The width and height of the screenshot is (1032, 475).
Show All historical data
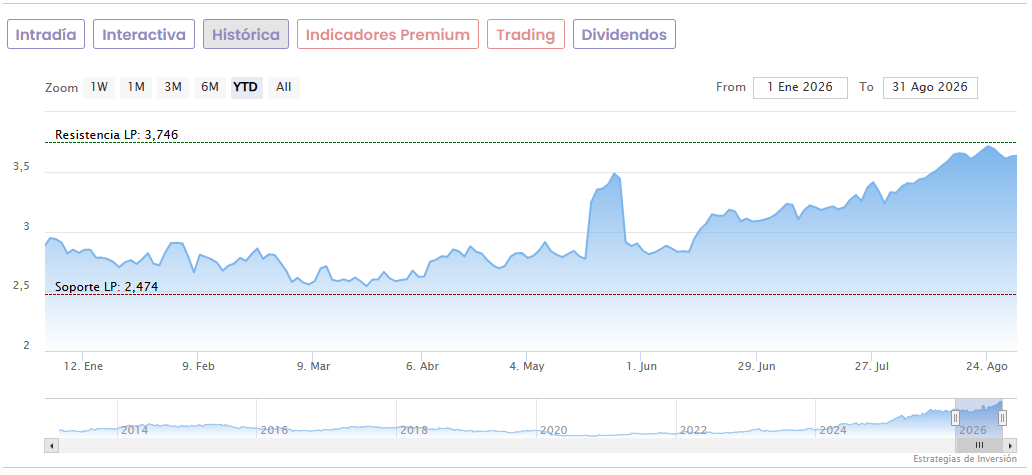click(284, 88)
